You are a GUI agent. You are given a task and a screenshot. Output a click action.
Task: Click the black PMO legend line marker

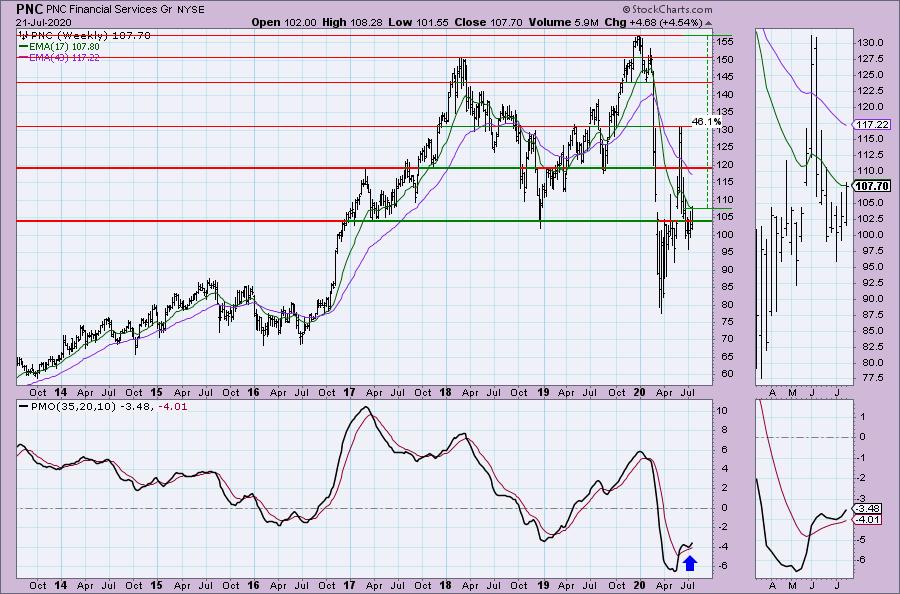click(22, 406)
